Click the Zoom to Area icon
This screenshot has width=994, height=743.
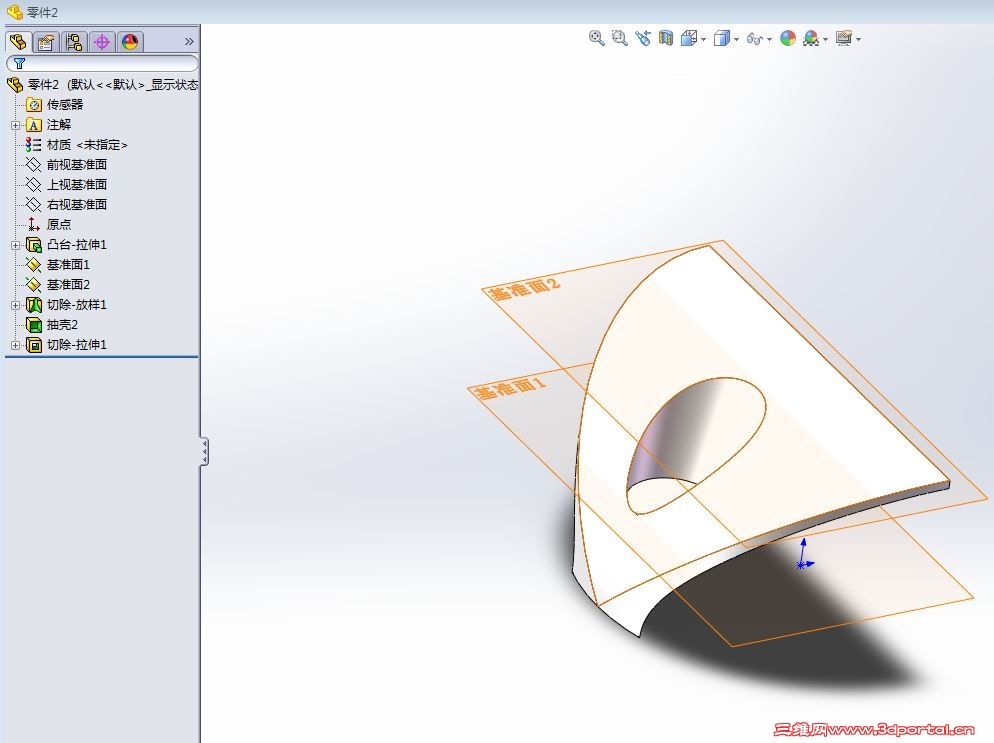[619, 38]
